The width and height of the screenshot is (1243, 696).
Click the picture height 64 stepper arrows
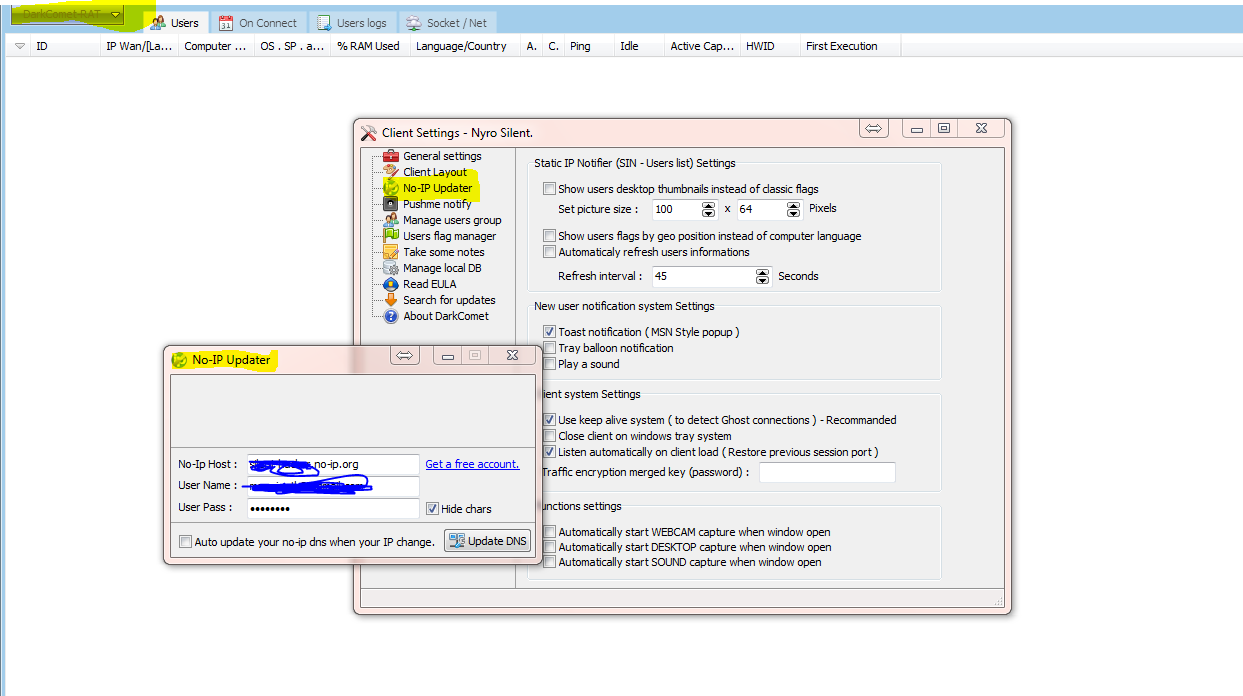coord(794,209)
